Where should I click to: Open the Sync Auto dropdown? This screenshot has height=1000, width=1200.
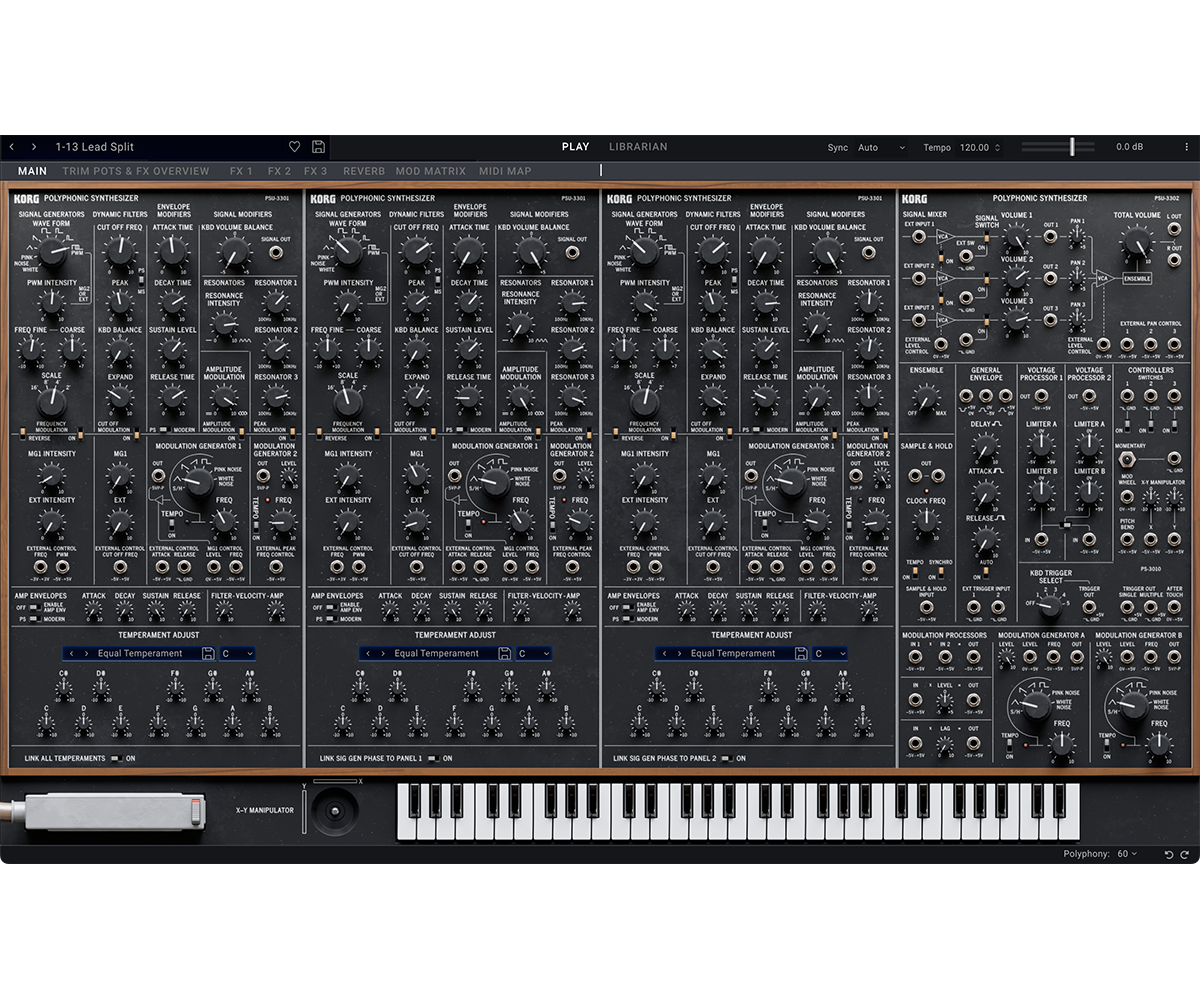[880, 146]
